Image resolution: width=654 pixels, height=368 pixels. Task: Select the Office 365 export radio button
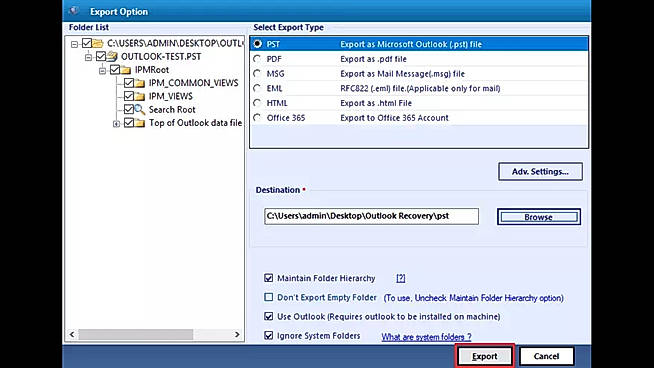(x=257, y=118)
